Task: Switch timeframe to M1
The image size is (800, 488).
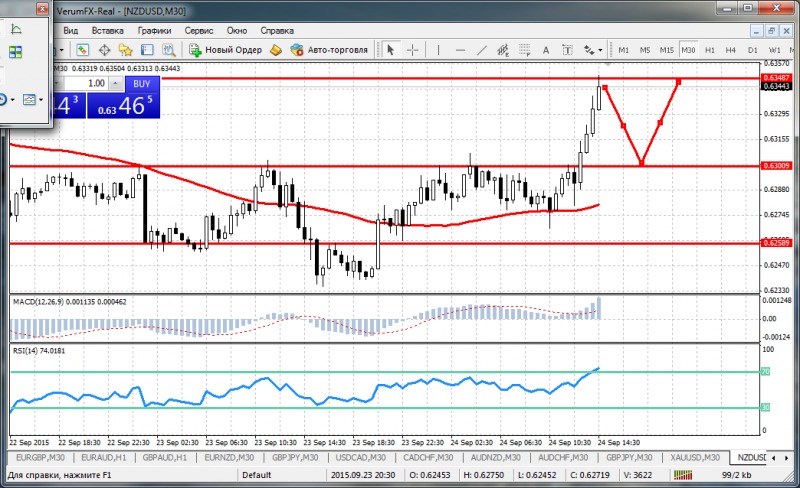Action: (x=623, y=50)
